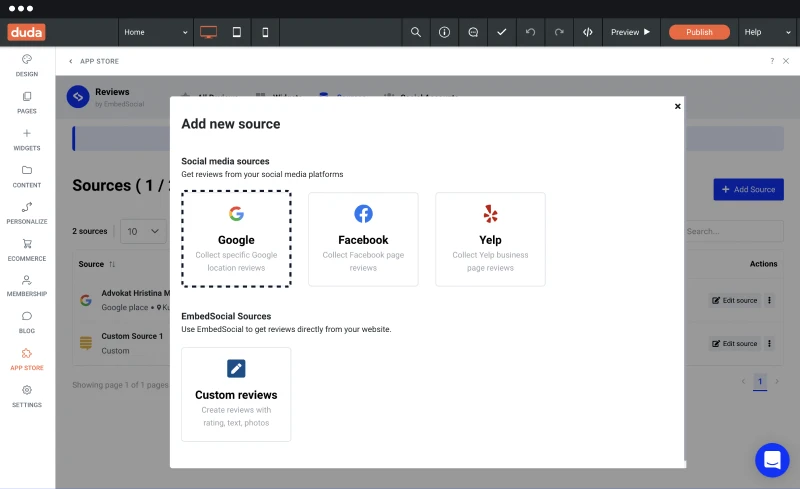Image resolution: width=800 pixels, height=489 pixels.
Task: Select the Yelp source card
Action: coord(490,239)
